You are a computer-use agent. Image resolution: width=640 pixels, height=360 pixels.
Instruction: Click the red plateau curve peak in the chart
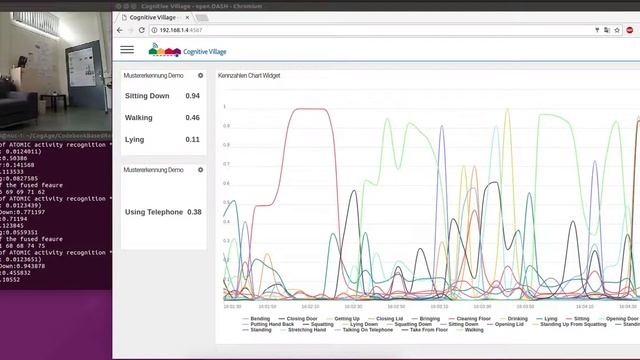(x=310, y=109)
